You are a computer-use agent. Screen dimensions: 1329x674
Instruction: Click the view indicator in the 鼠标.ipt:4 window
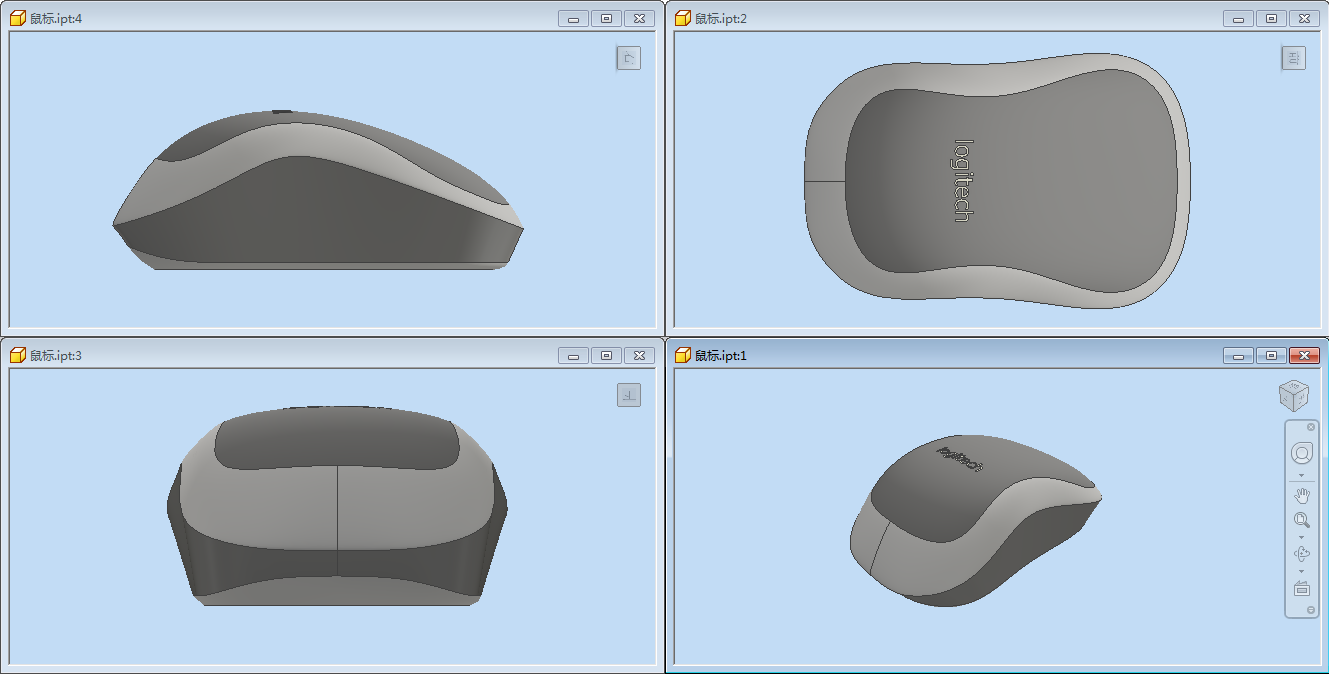click(x=628, y=58)
